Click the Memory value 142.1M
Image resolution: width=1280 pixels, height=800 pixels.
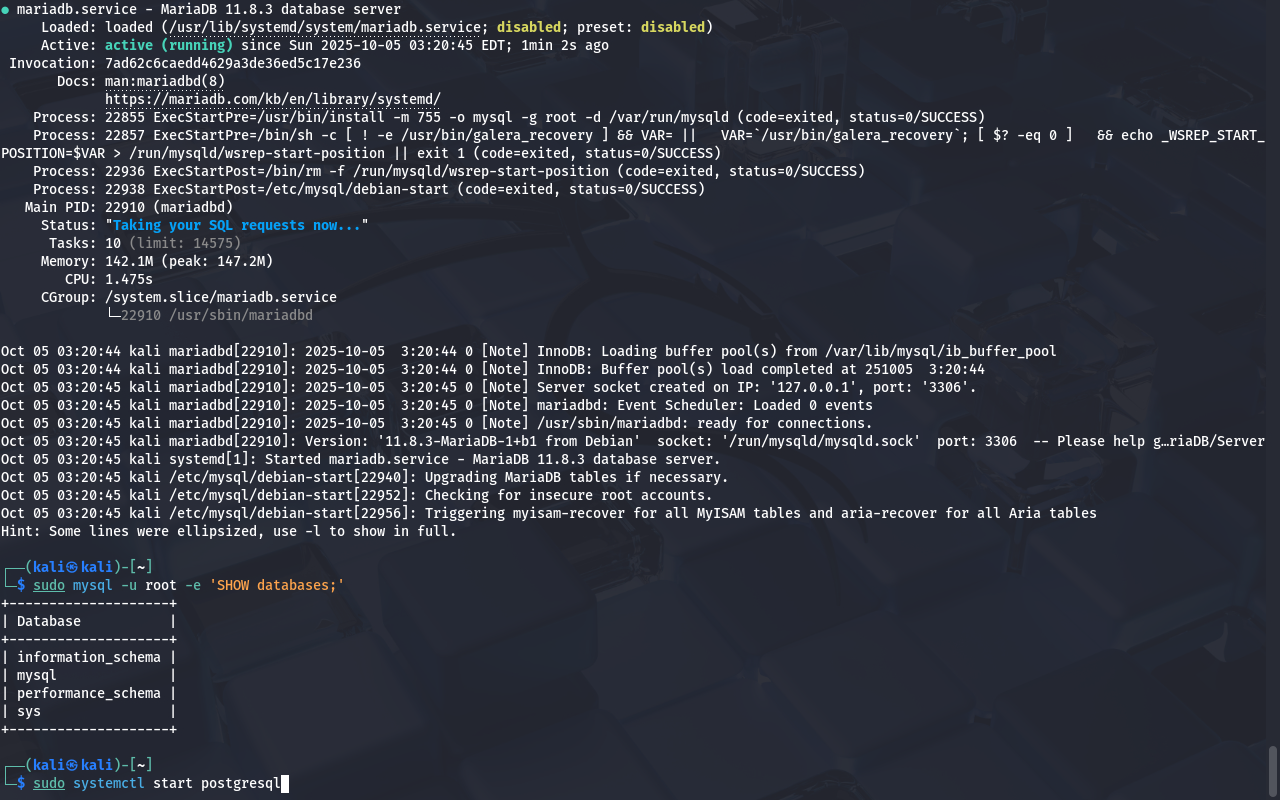point(128,261)
